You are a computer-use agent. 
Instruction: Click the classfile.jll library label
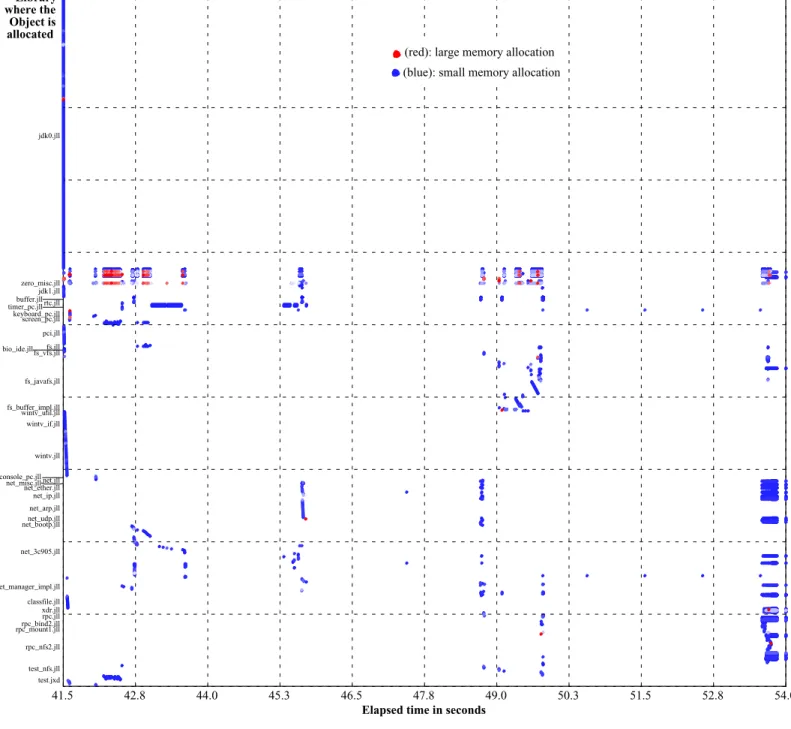(x=43, y=602)
